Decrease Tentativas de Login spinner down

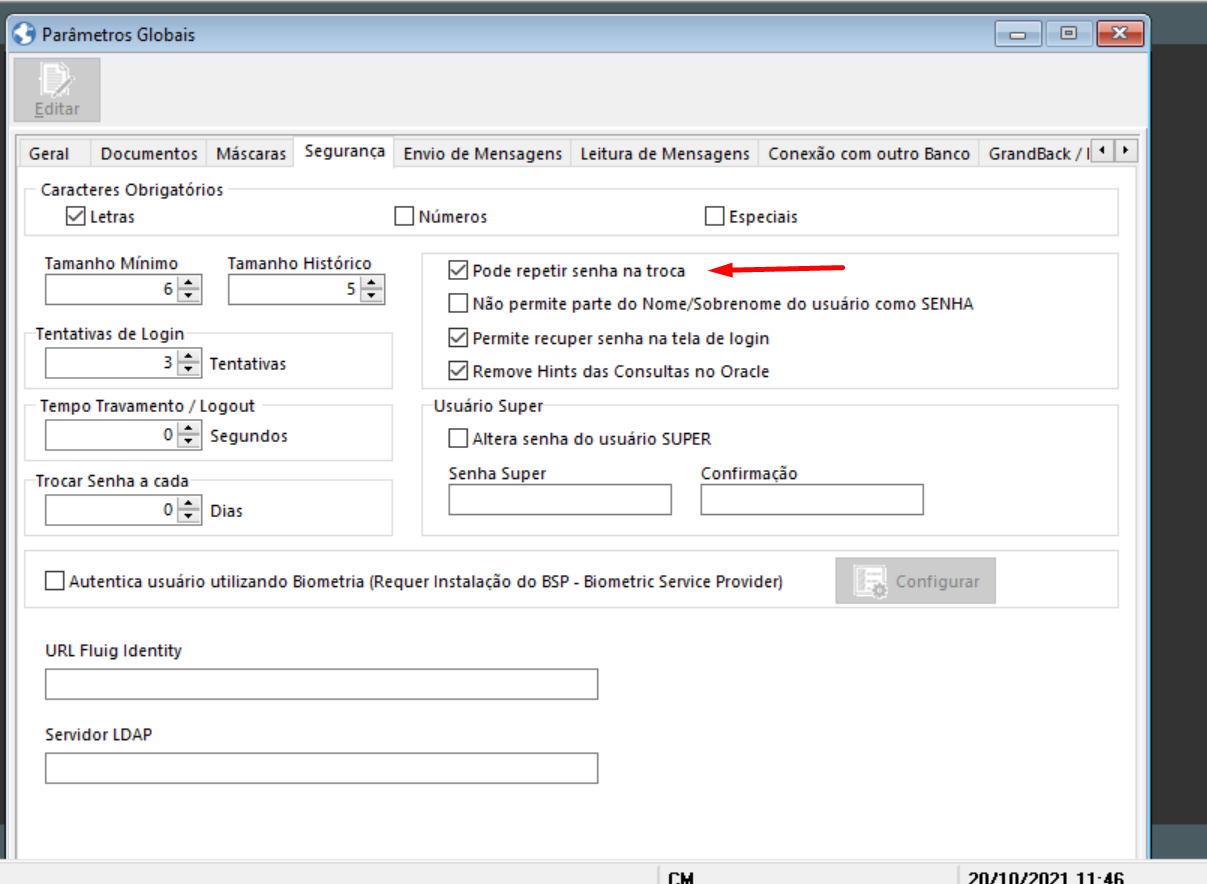pos(190,369)
